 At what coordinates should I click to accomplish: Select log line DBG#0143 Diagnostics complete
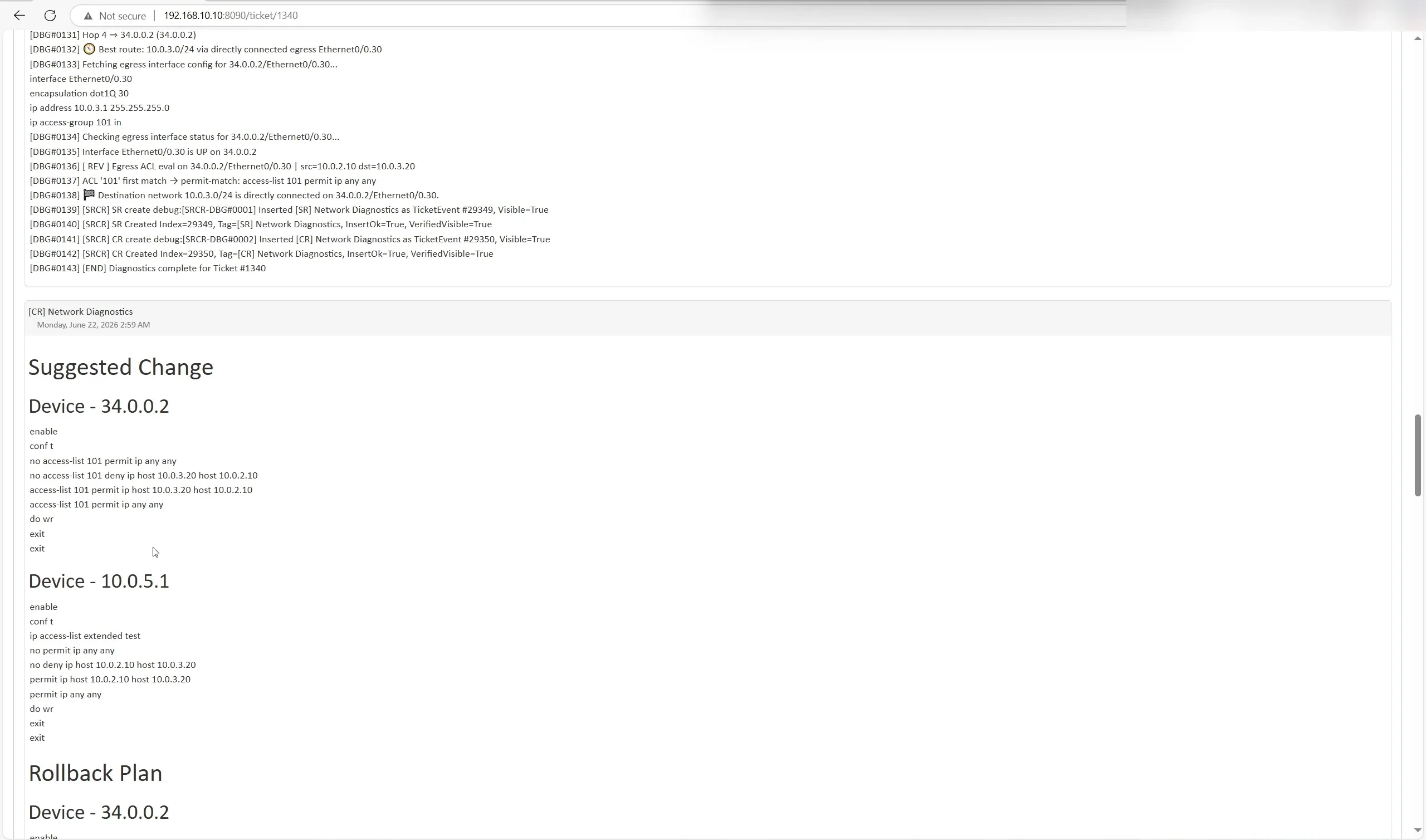point(148,268)
